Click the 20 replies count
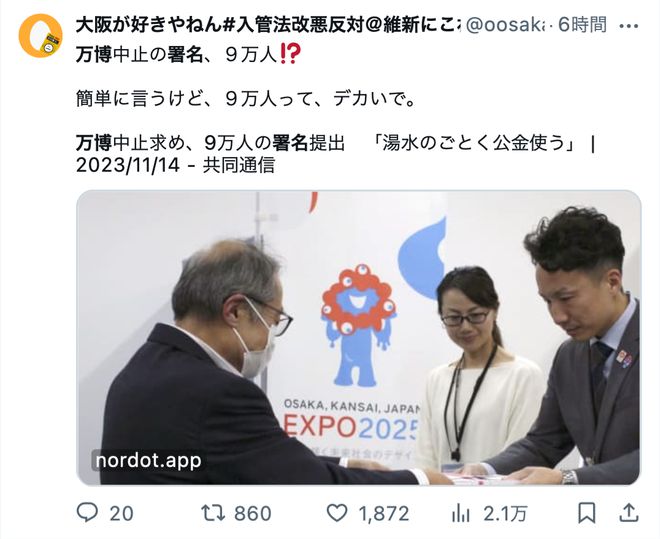Image resolution: width=660 pixels, height=539 pixels. [x=121, y=514]
